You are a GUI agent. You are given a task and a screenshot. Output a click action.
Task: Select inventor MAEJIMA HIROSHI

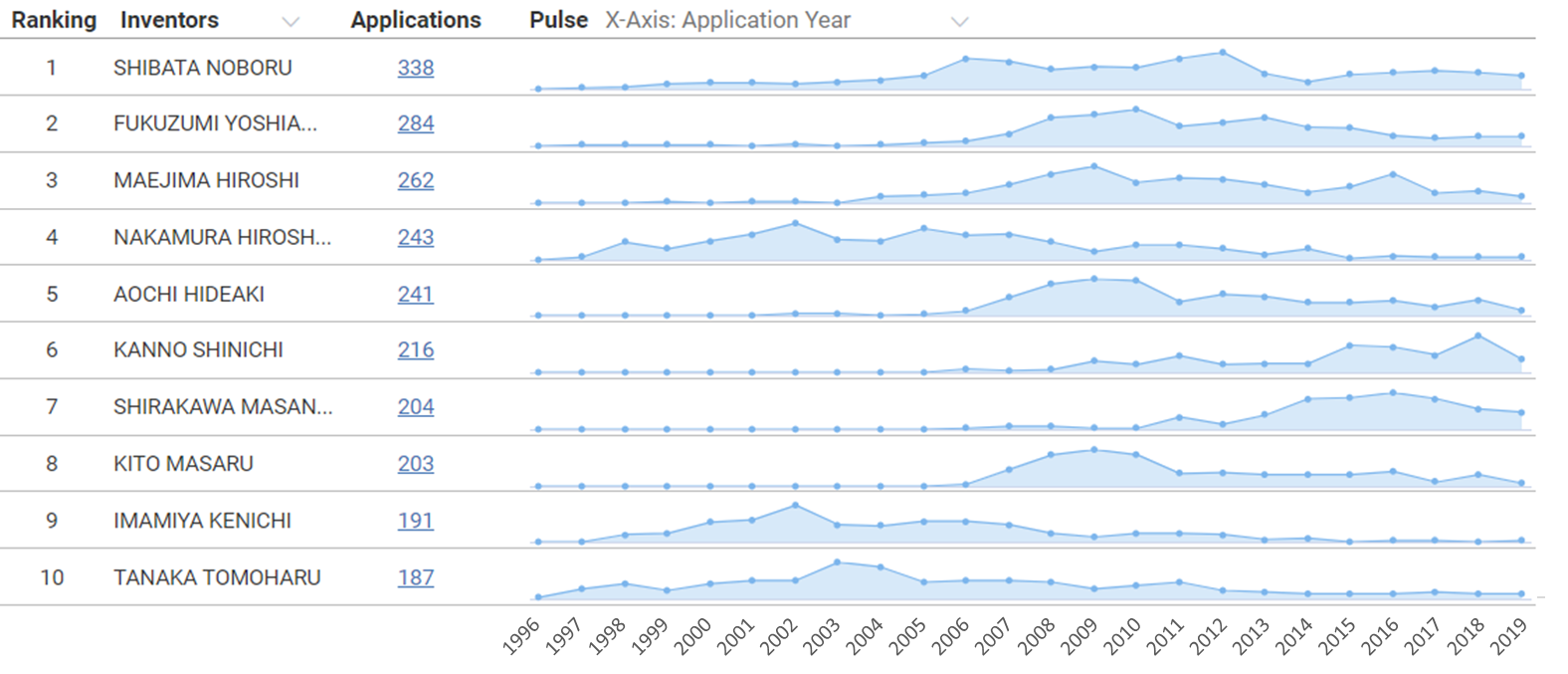pos(206,180)
